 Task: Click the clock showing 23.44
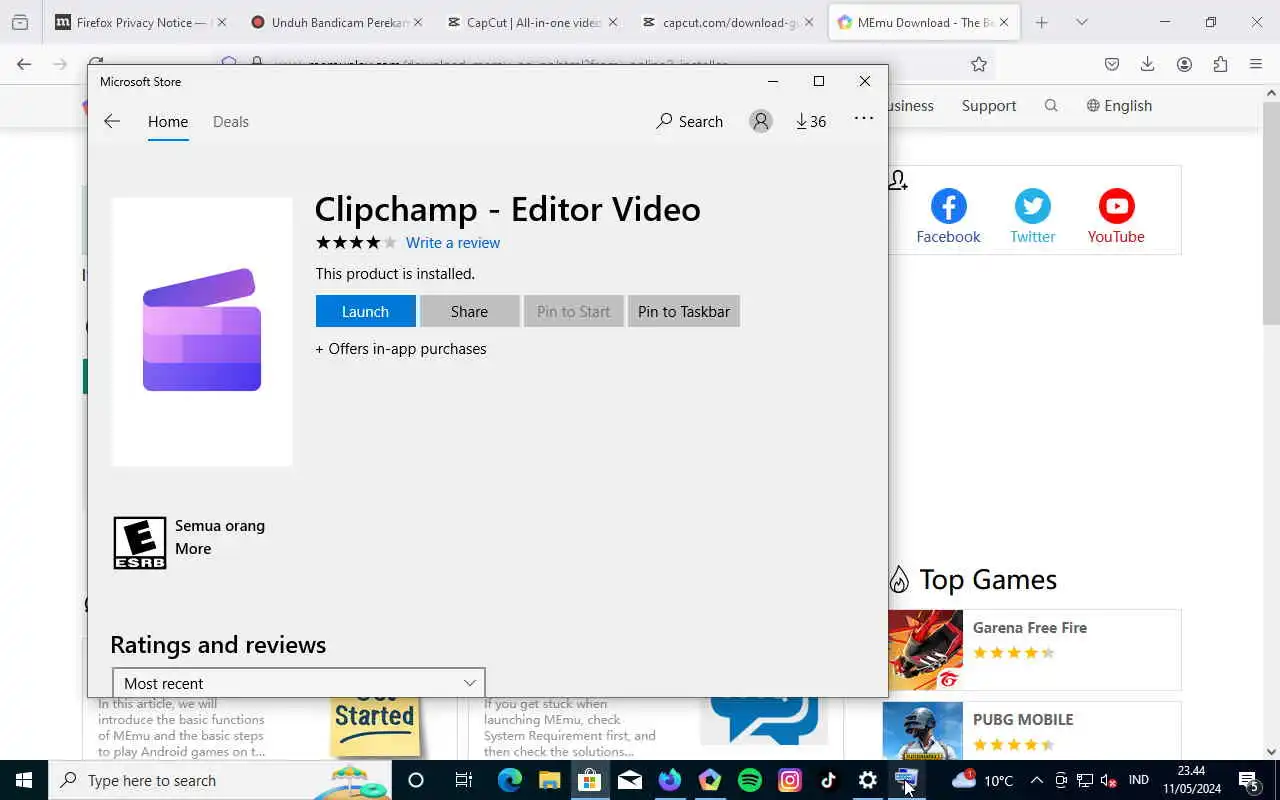pyautogui.click(x=1191, y=780)
